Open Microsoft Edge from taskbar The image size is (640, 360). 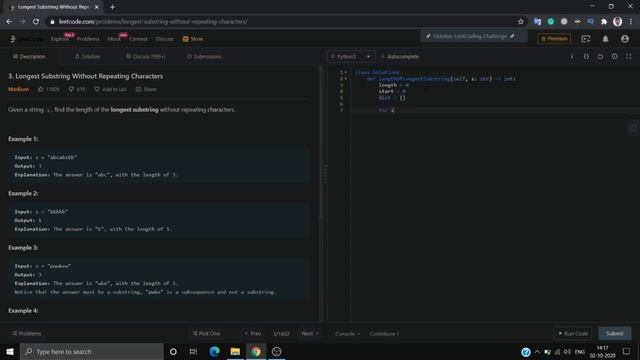tap(214, 351)
